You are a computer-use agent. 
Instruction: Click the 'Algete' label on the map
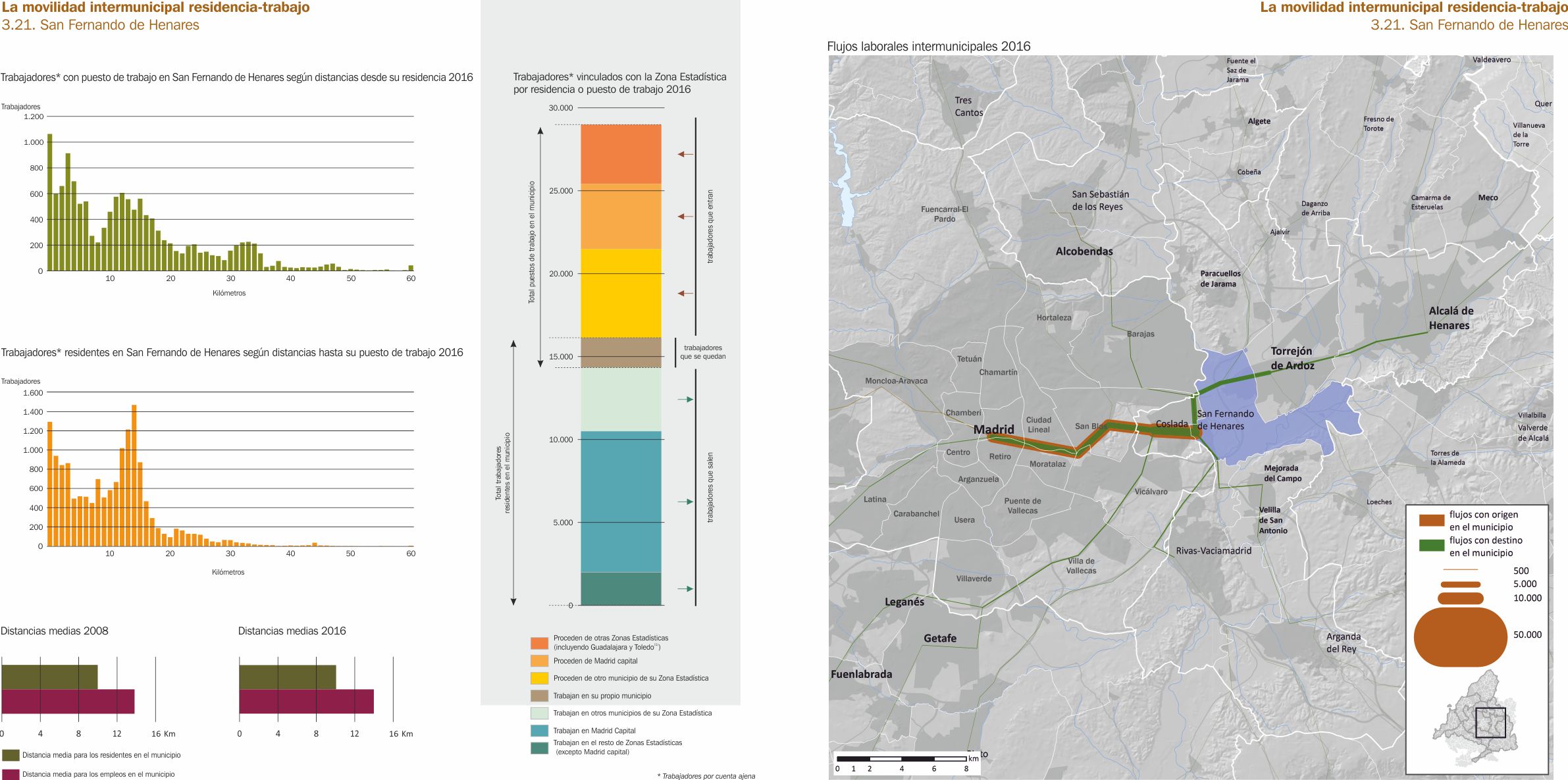(1259, 121)
